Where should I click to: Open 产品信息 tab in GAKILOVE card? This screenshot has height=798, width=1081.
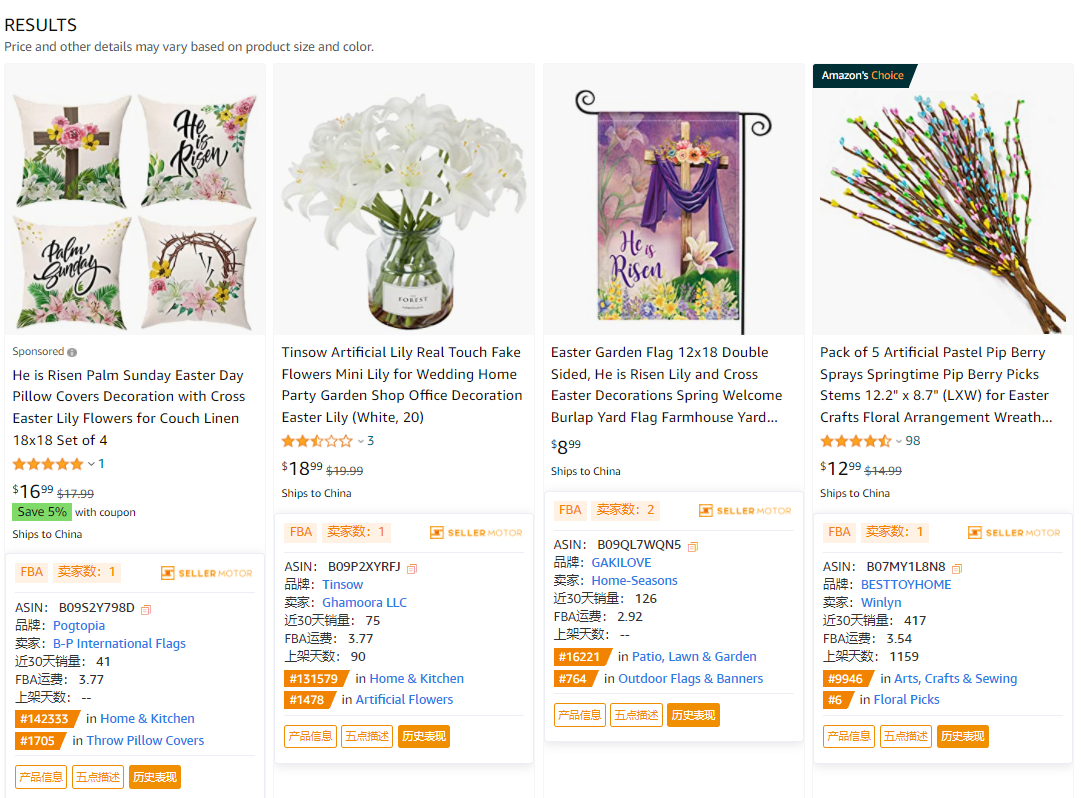[580, 715]
